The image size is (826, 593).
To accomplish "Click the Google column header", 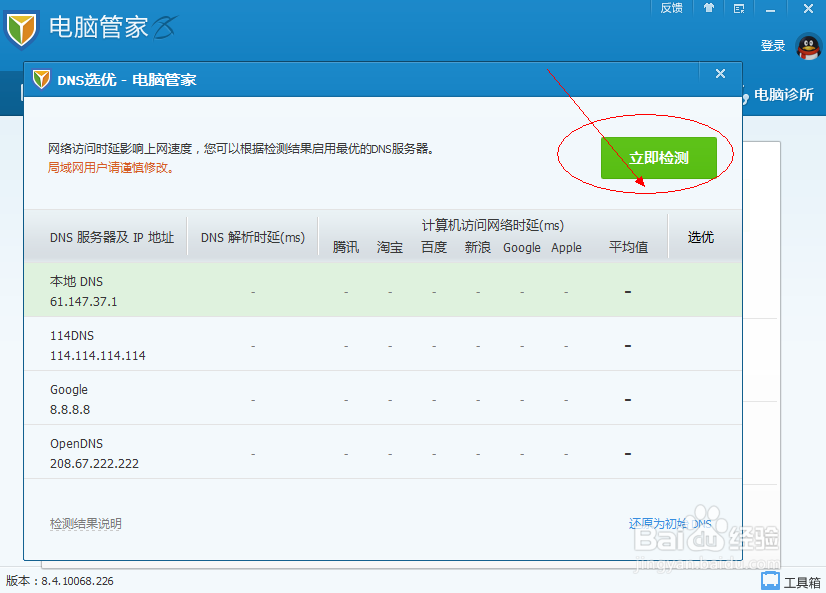I will pyautogui.click(x=522, y=248).
